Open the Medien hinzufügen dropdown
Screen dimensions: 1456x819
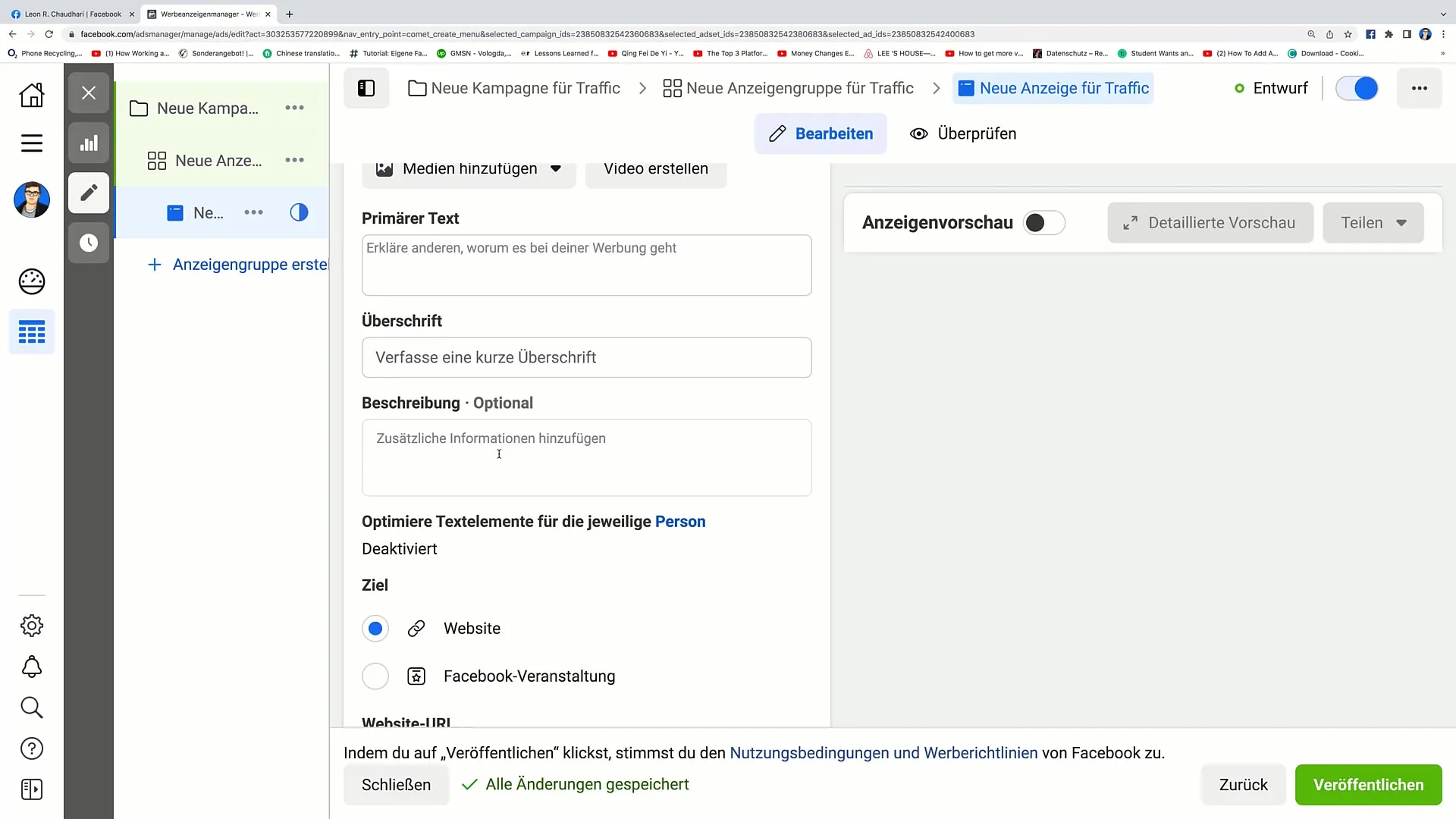point(469,170)
